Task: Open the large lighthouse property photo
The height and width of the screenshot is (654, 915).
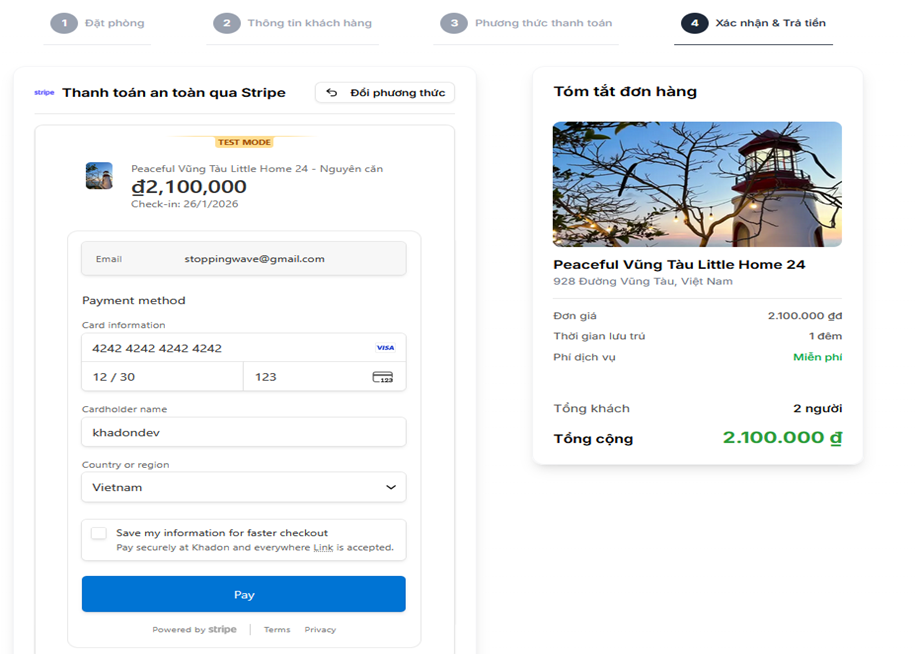Action: click(697, 184)
